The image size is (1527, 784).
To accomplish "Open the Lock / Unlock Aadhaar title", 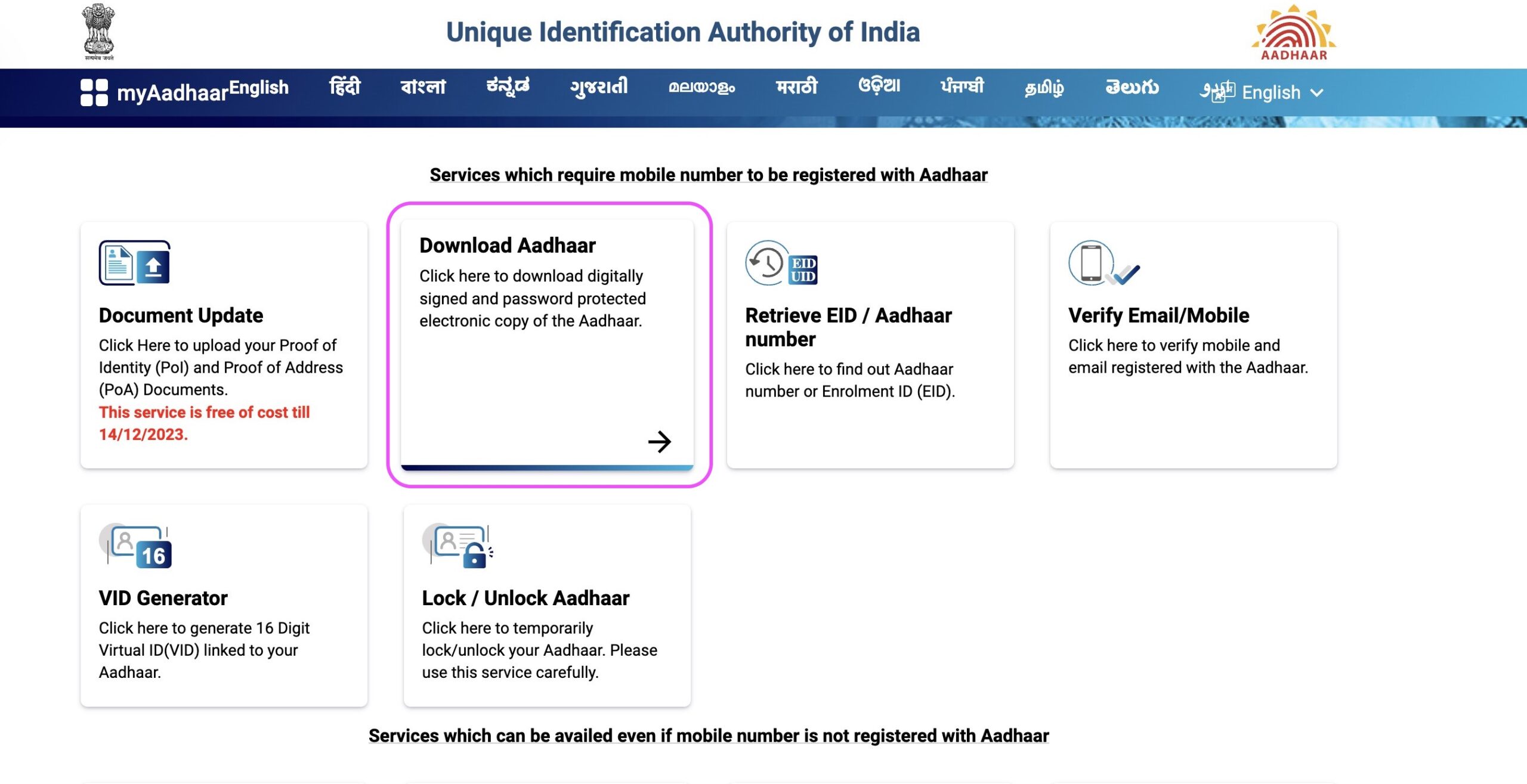I will (526, 598).
